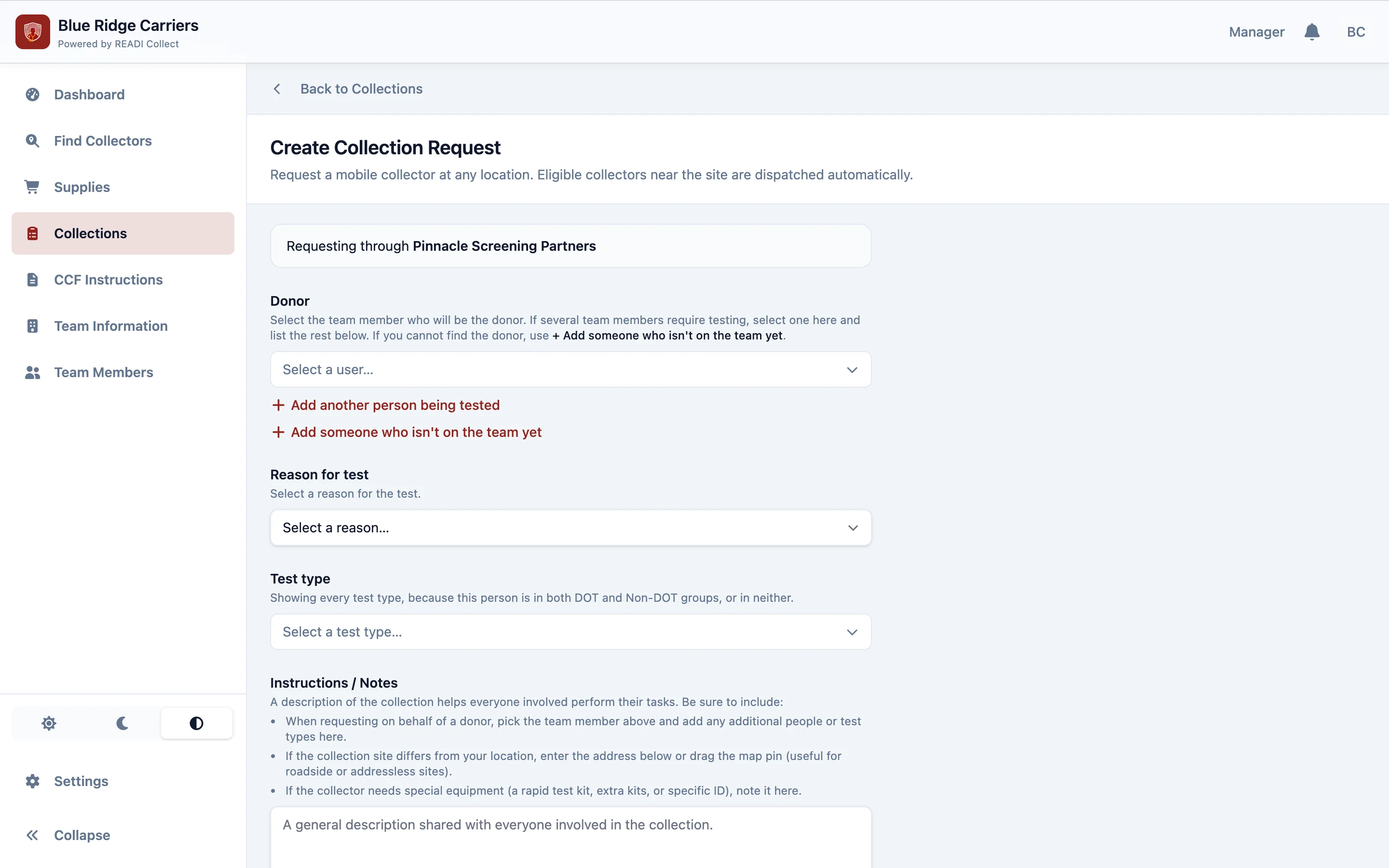Open Supplies in the sidebar

[123, 187]
